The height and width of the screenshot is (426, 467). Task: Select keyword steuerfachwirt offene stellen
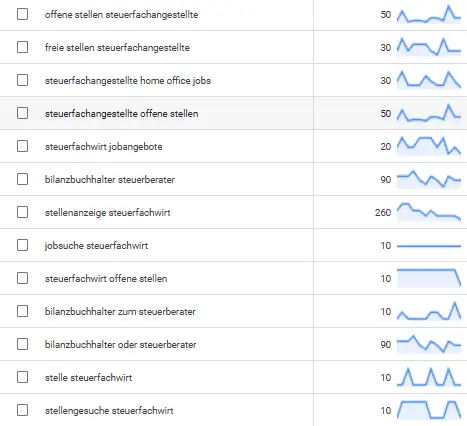click(106, 279)
